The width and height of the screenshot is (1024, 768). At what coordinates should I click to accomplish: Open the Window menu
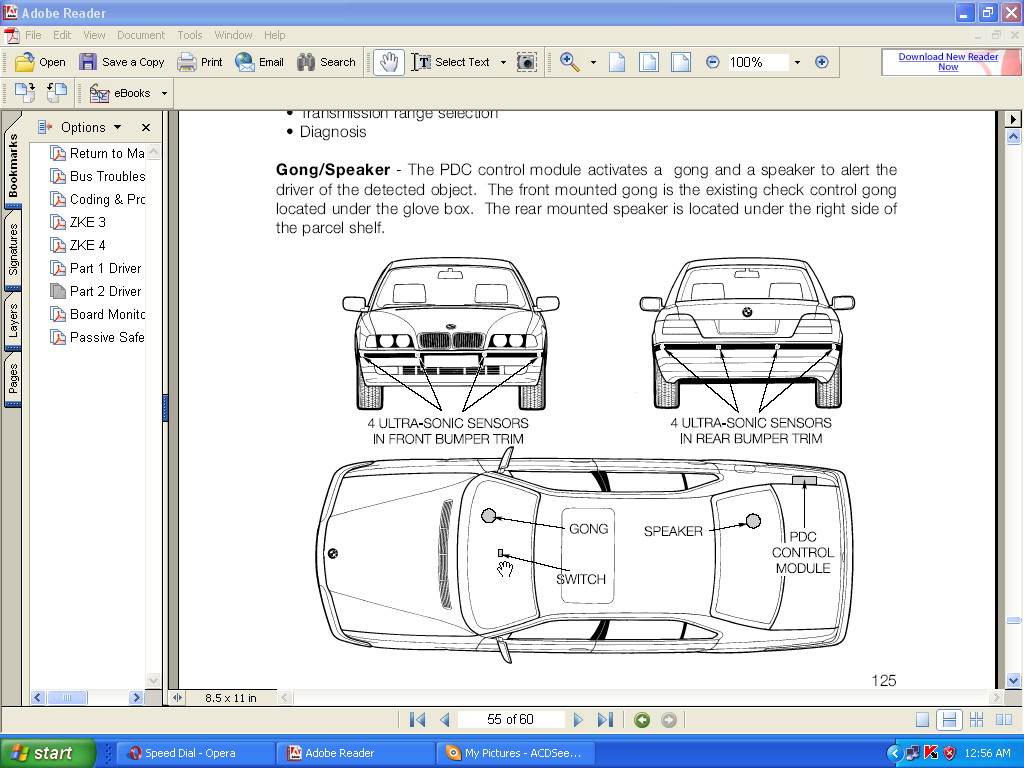[233, 35]
